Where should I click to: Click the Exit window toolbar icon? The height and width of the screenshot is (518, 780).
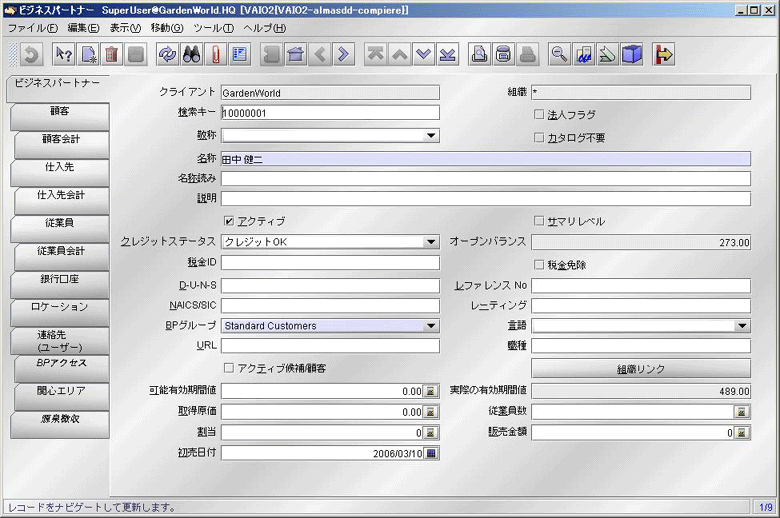[664, 54]
